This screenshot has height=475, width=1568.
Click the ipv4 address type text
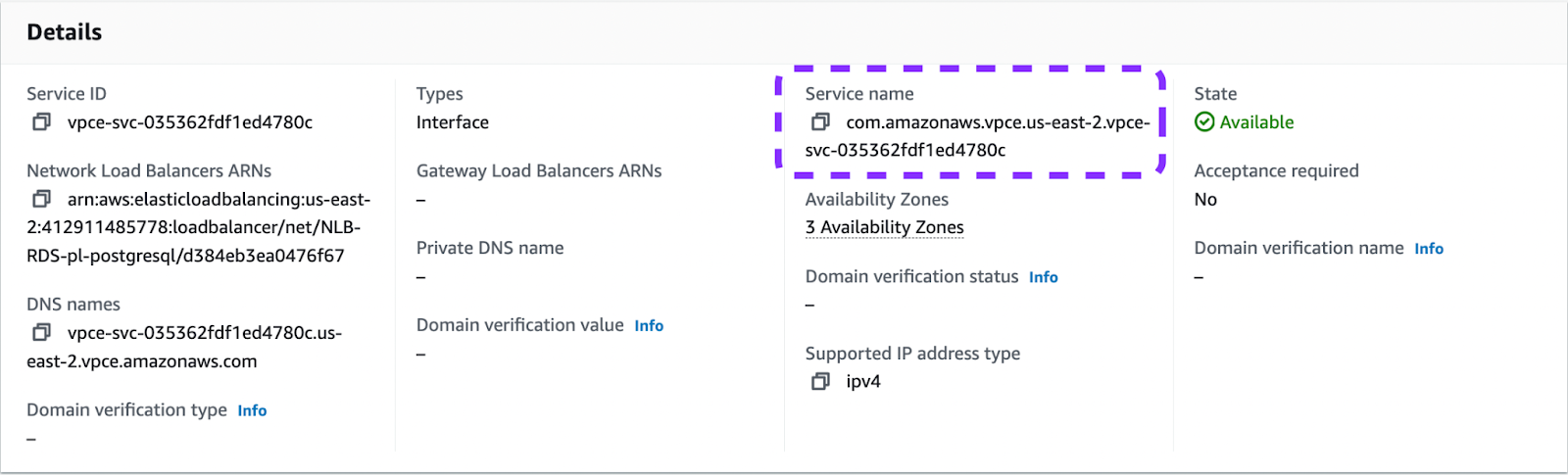pyautogui.click(x=863, y=382)
